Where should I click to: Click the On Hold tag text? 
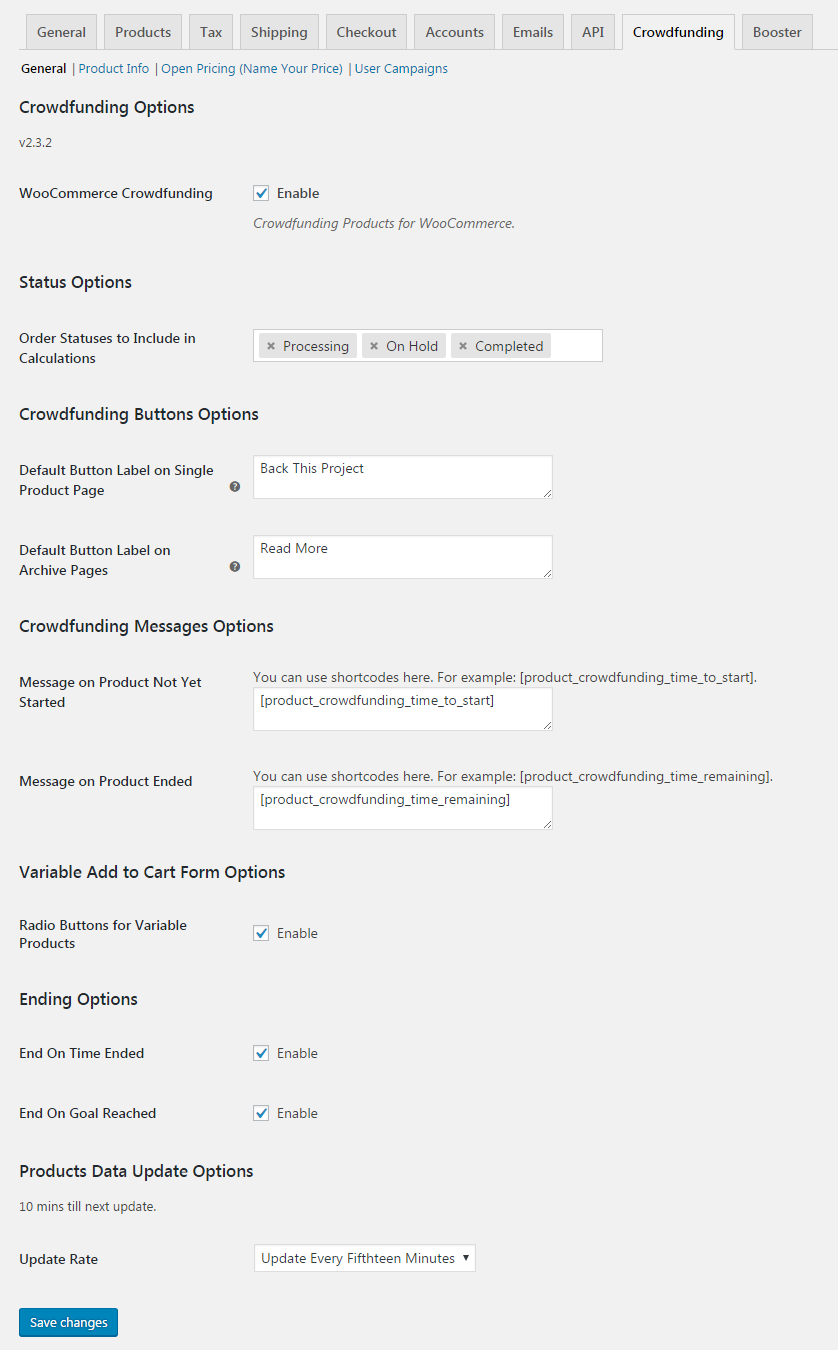point(412,346)
